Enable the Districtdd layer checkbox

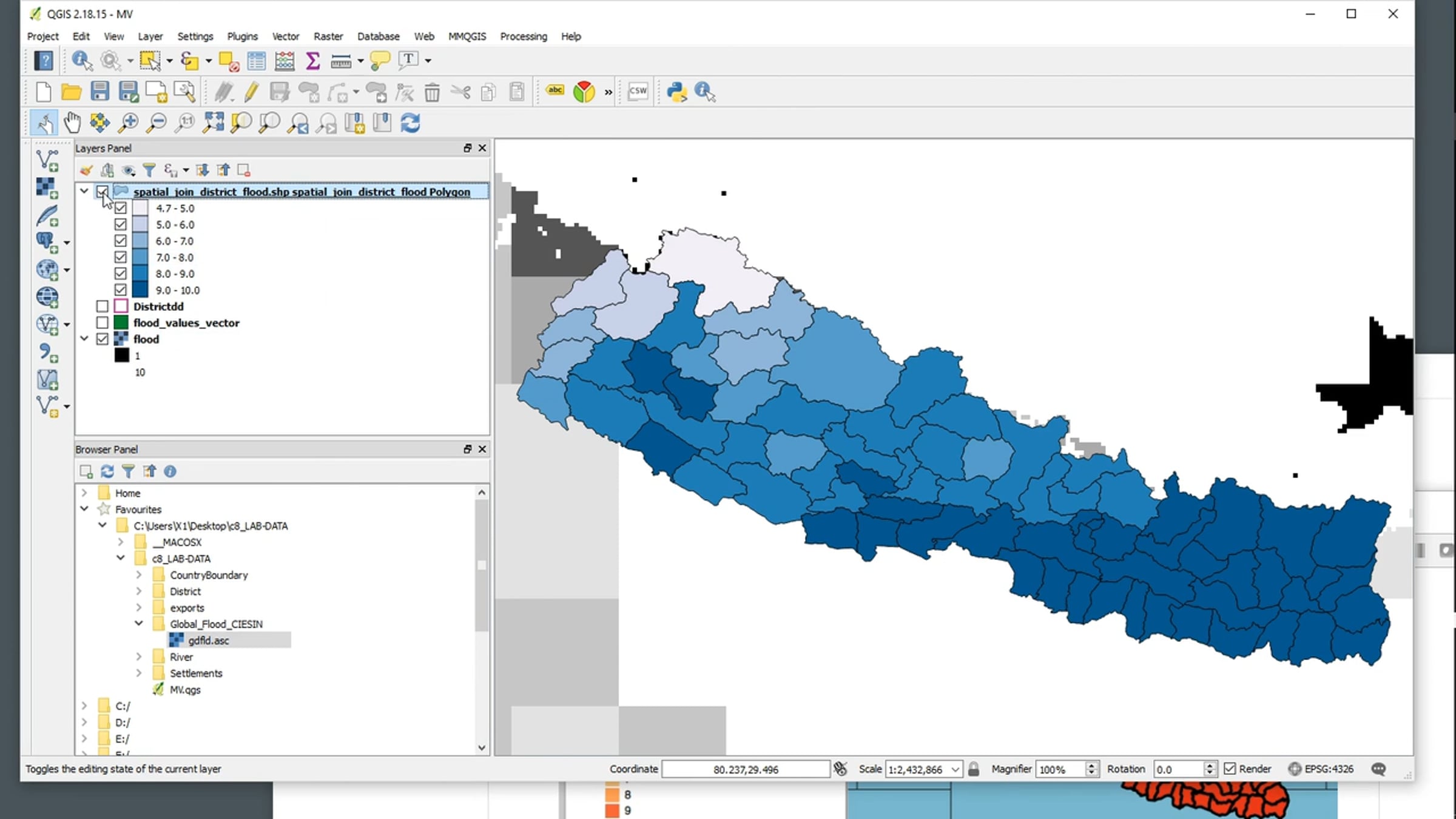tap(103, 306)
